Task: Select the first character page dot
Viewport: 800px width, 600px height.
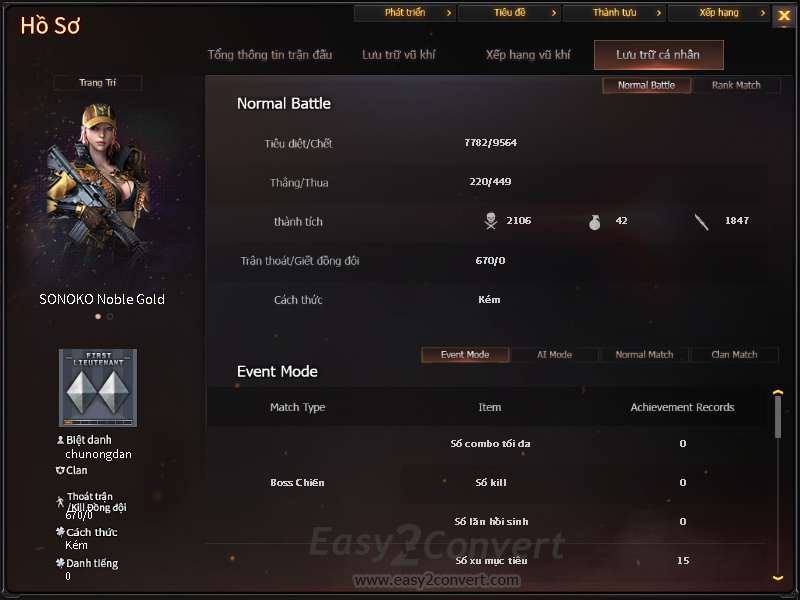Action: coord(98,317)
